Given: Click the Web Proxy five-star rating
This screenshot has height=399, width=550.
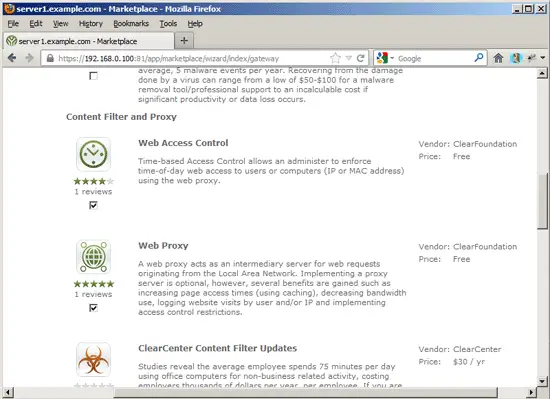Looking at the screenshot, I should [x=94, y=284].
